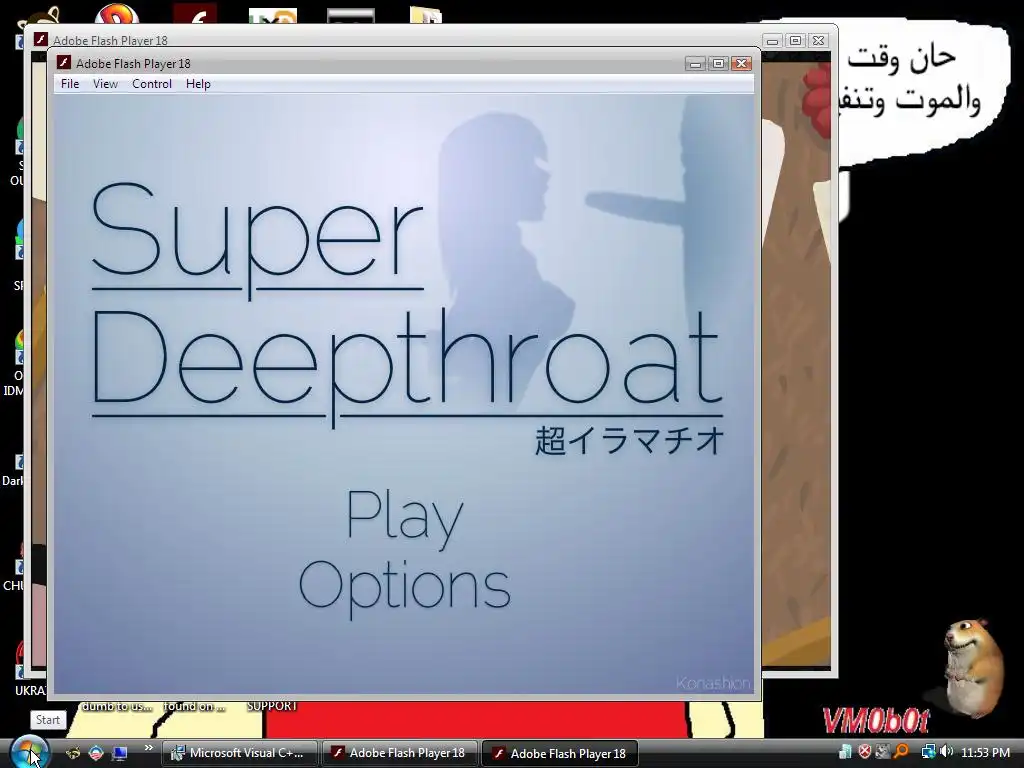Viewport: 1024px width, 768px height.
Task: Click the first quick launch icon next to Start
Action: coord(72,753)
